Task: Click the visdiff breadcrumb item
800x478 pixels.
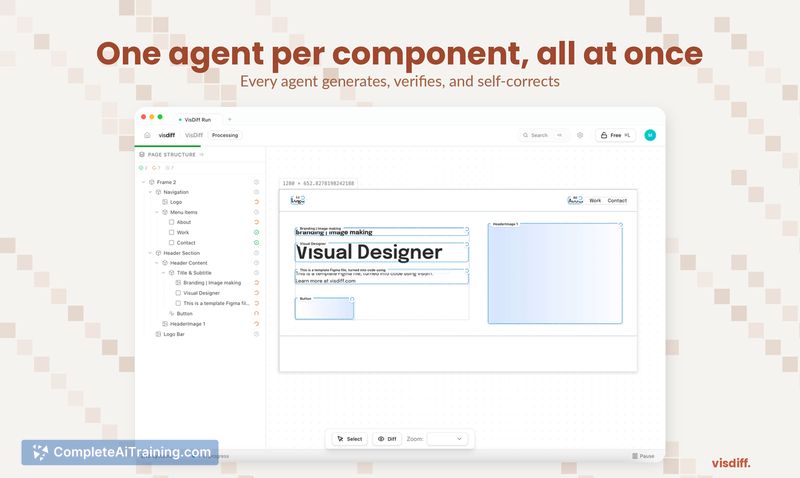Action: 167,135
